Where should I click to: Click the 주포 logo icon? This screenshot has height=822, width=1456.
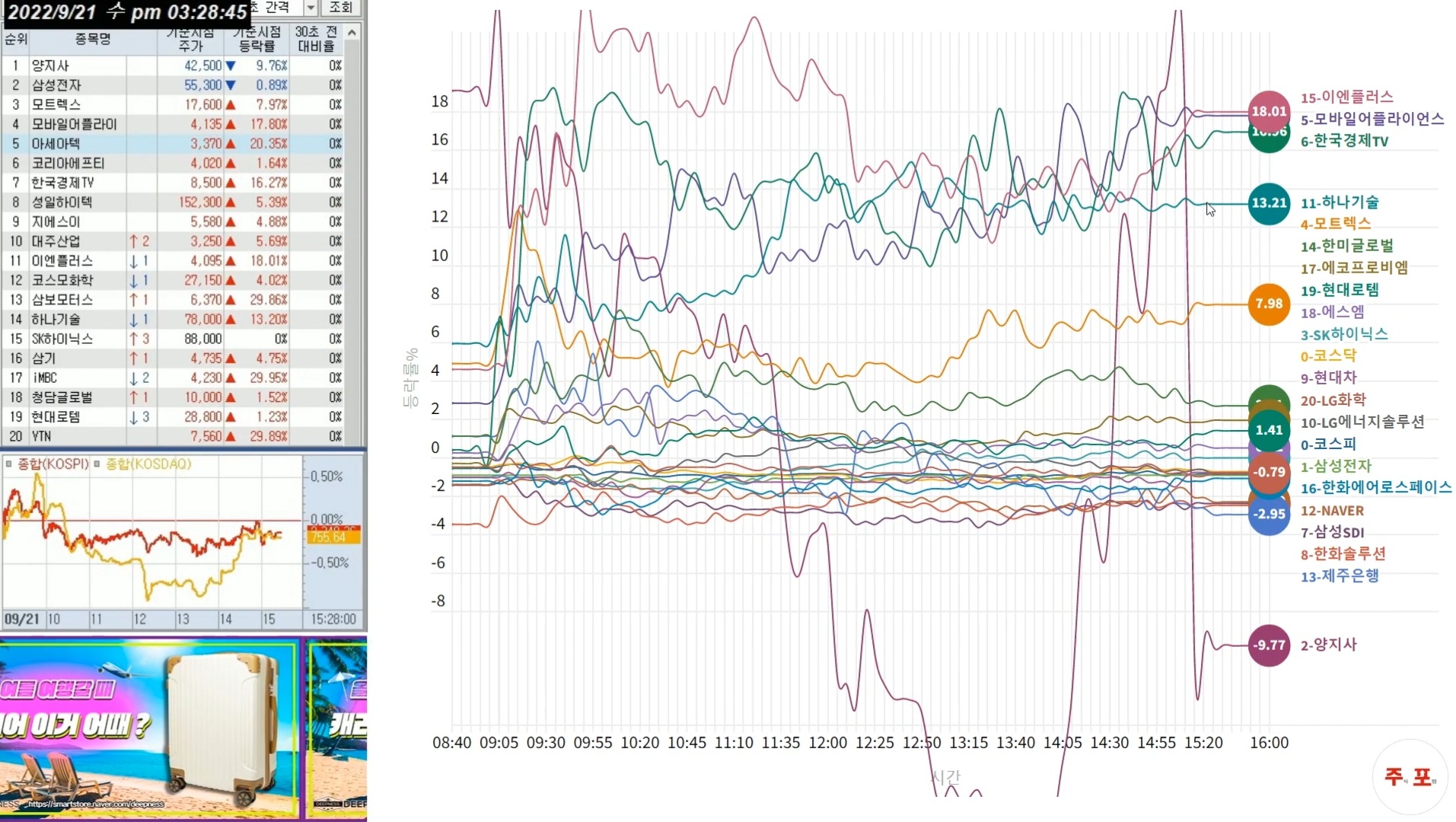coord(1409,776)
